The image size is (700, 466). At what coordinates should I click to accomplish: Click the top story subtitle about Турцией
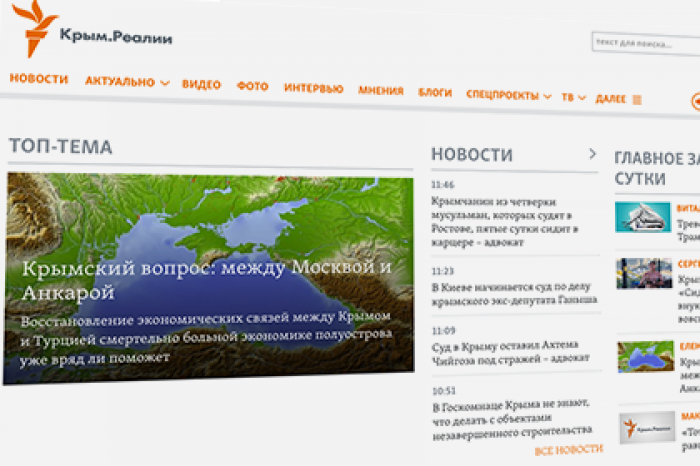coord(206,338)
